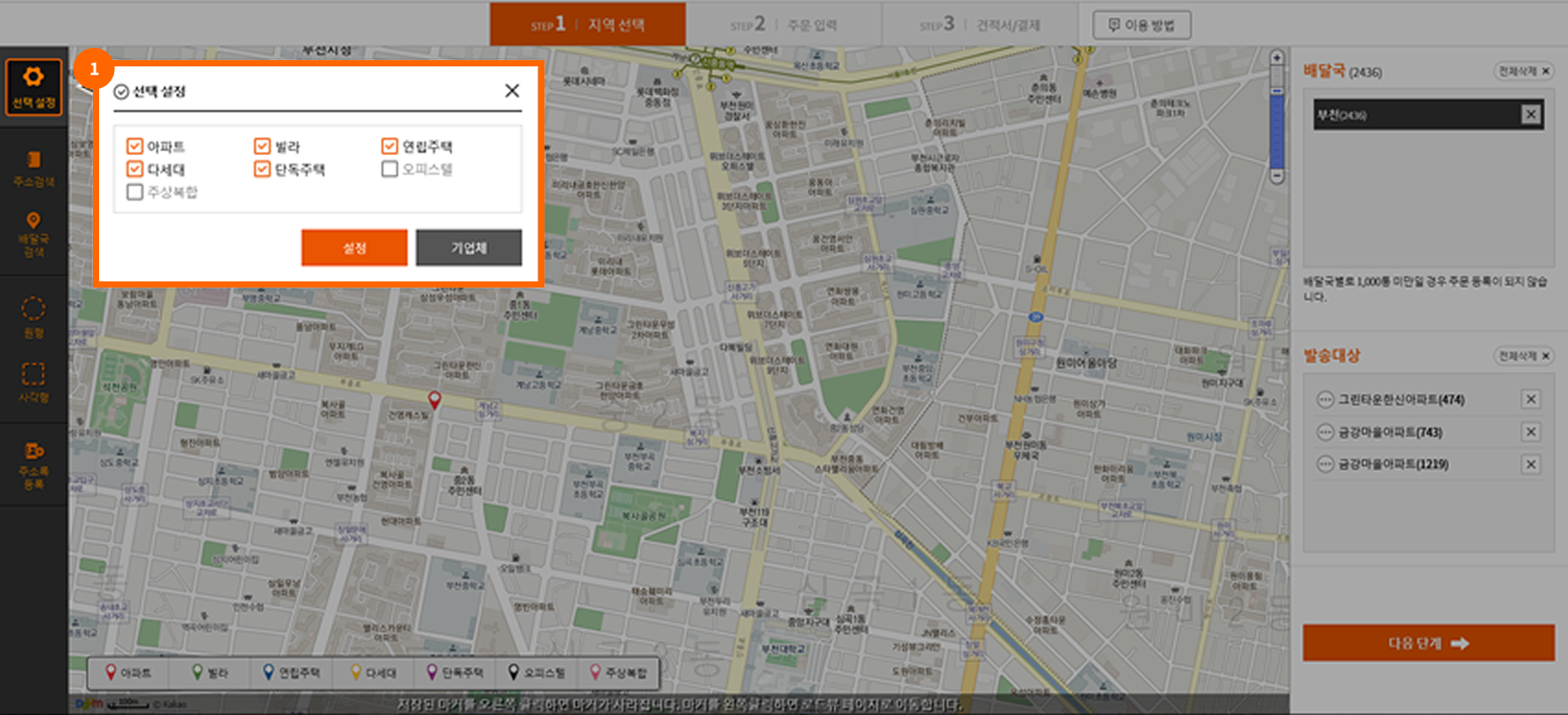Click the map zoom-in plus icon

pos(1277,58)
